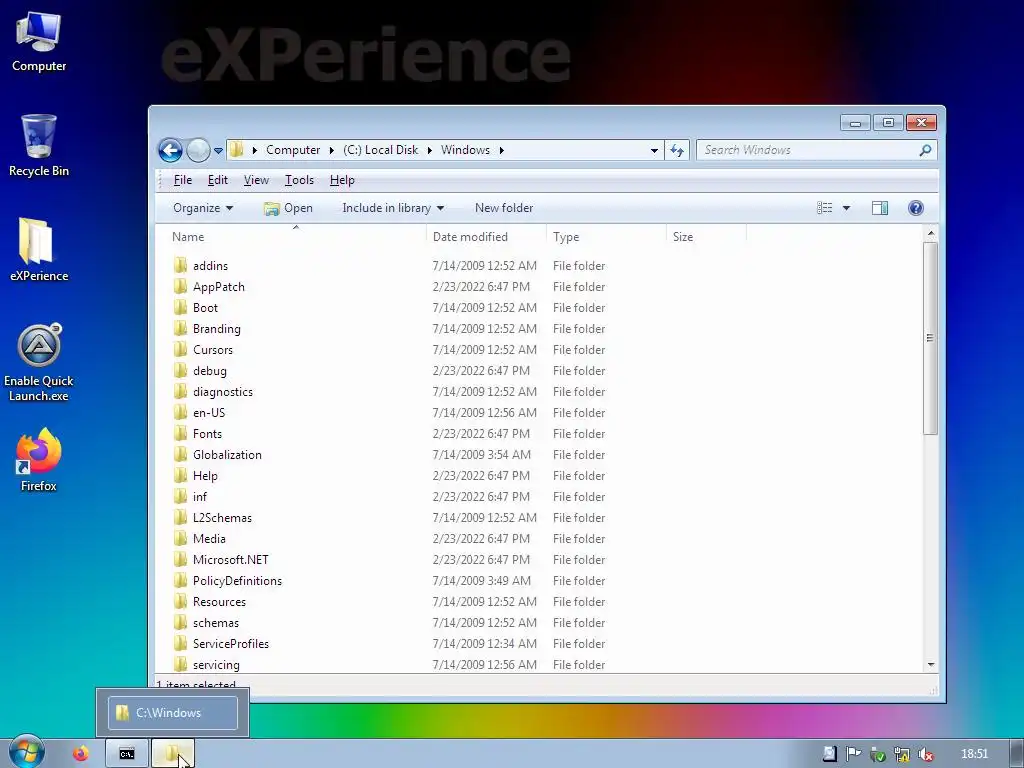The image size is (1024, 768).
Task: Select the AppPatch folder icon
Action: click(181, 286)
